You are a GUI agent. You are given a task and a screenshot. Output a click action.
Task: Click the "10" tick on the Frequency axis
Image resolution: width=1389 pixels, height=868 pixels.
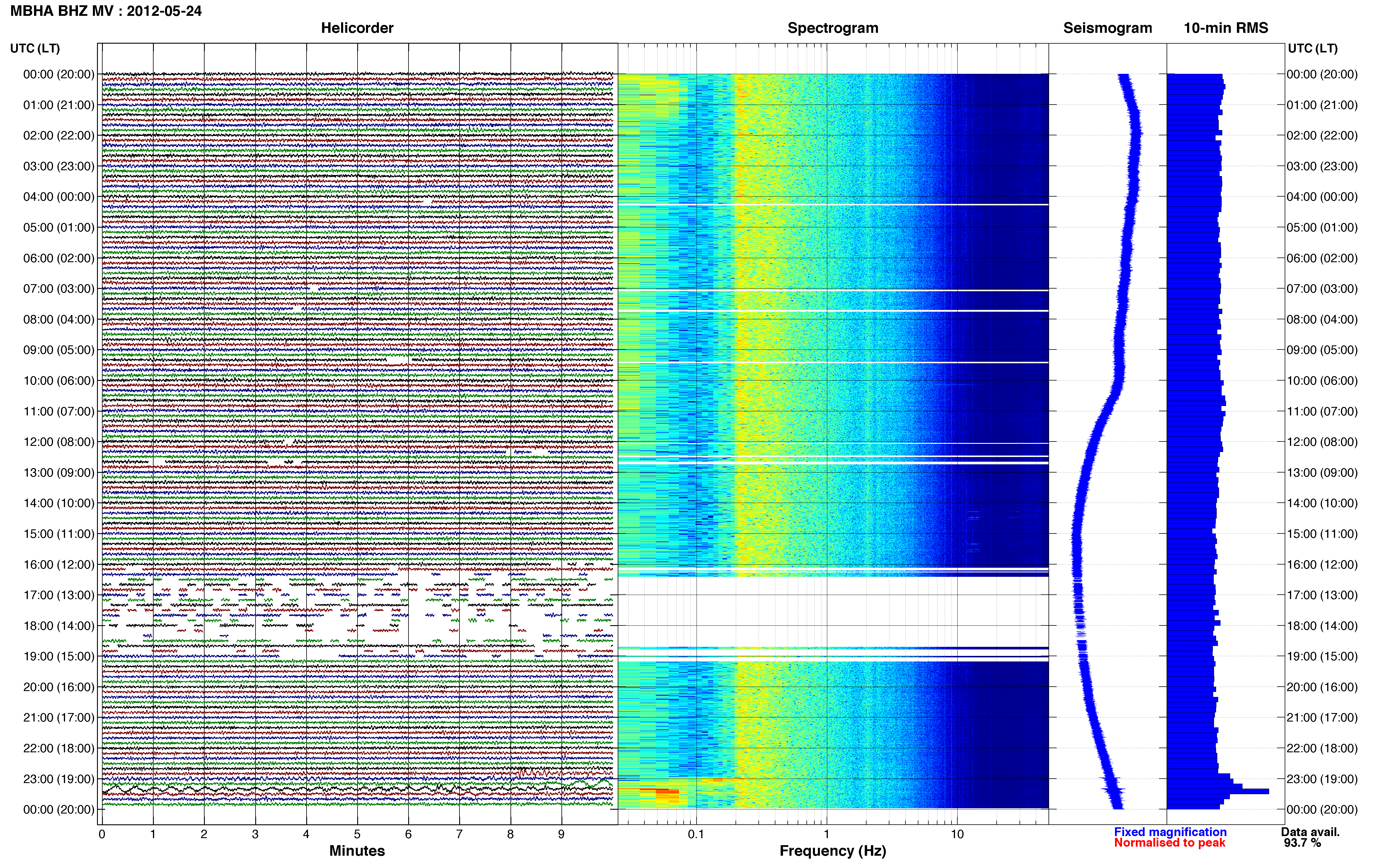coord(957,835)
